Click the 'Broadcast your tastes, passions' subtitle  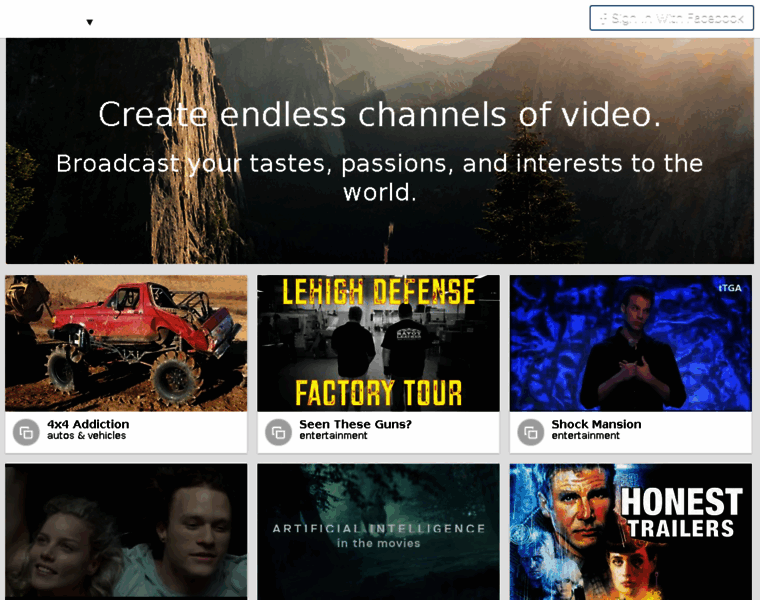point(380,177)
